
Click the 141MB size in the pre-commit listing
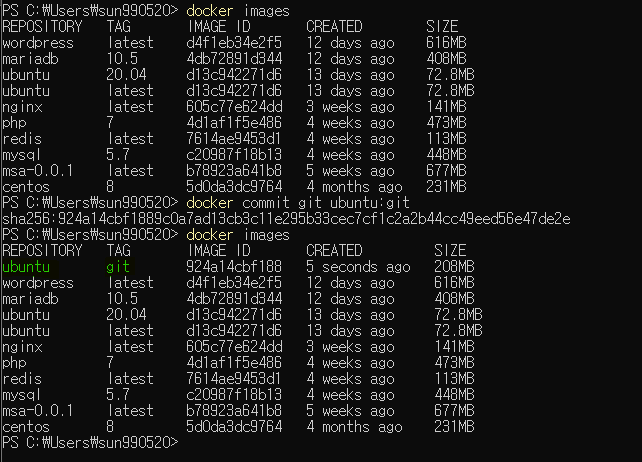[x=446, y=107]
